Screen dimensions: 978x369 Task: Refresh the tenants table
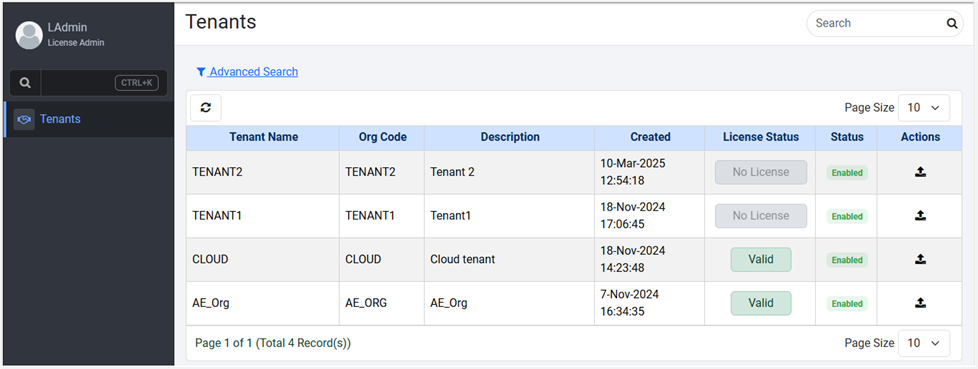tap(206, 108)
